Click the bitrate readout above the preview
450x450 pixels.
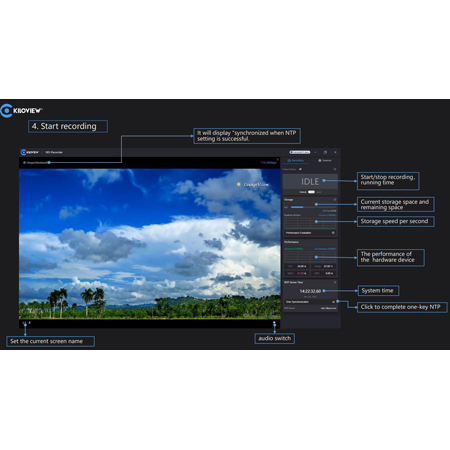269,163
